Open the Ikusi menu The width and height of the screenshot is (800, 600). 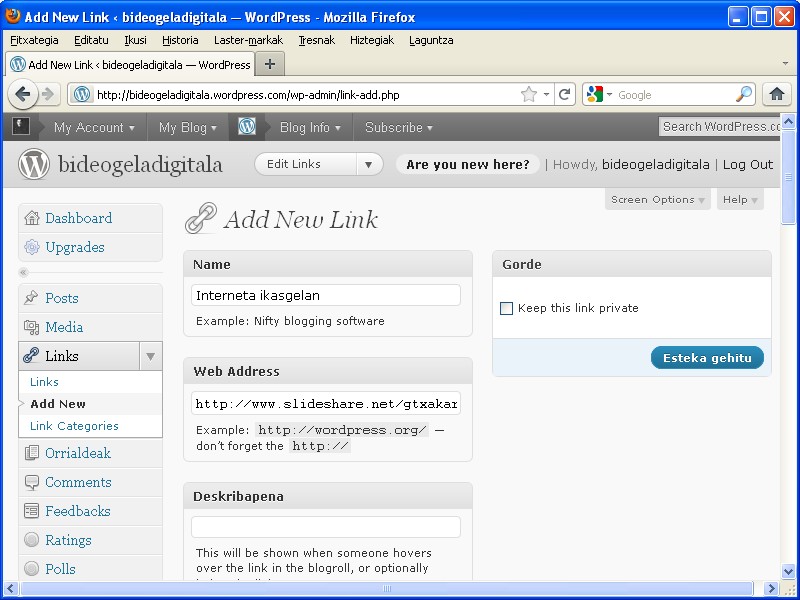coord(135,40)
